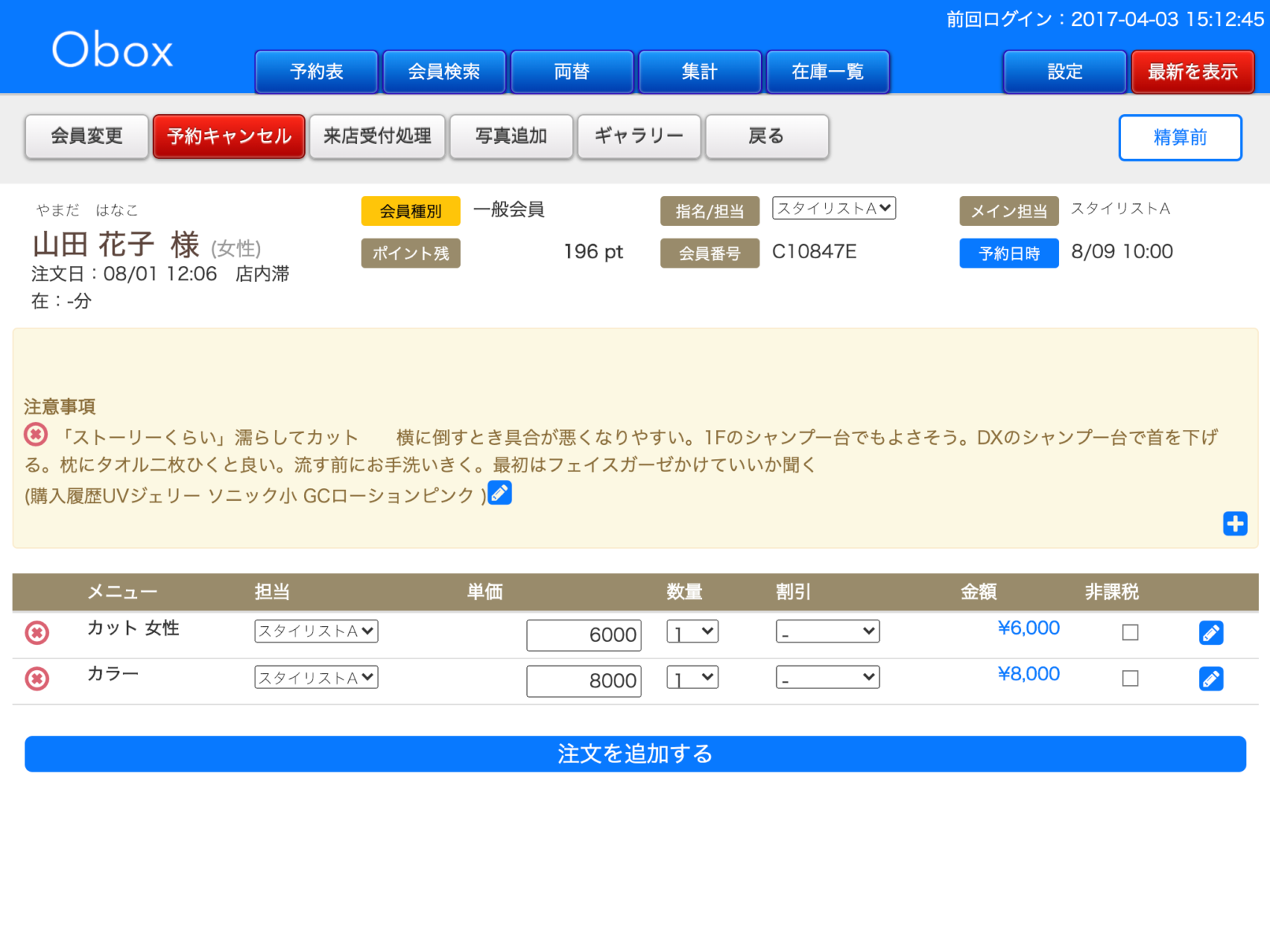Open the 担当 stylist dropdown on the カラー row
The width and height of the screenshot is (1270, 952).
coord(315,676)
